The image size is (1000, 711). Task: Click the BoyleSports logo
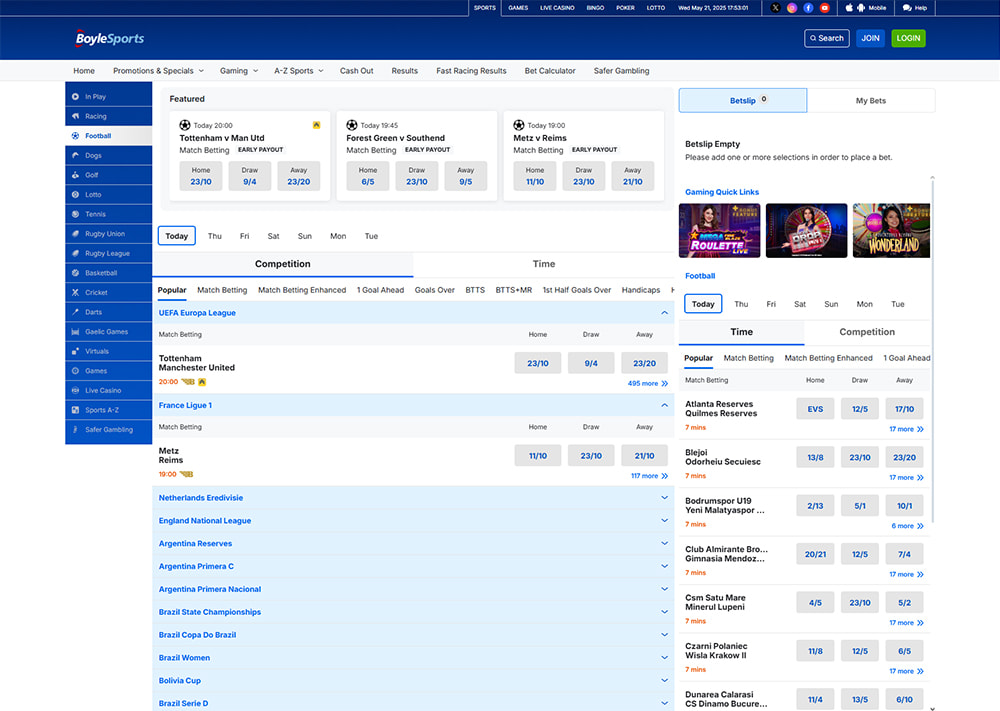point(110,38)
